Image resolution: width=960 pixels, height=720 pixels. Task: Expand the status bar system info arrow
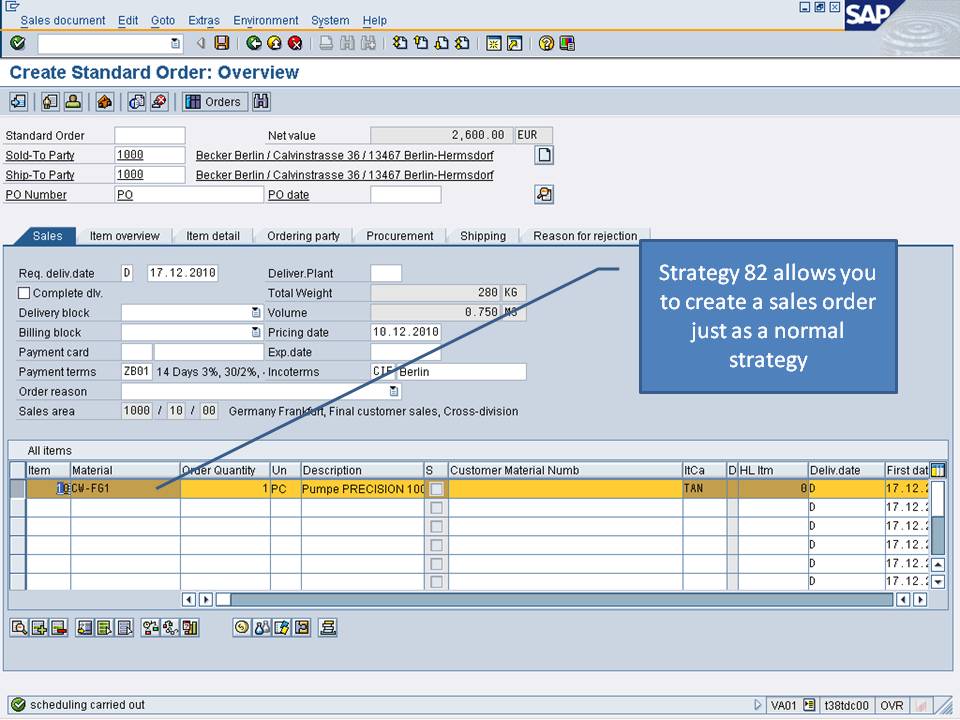757,705
